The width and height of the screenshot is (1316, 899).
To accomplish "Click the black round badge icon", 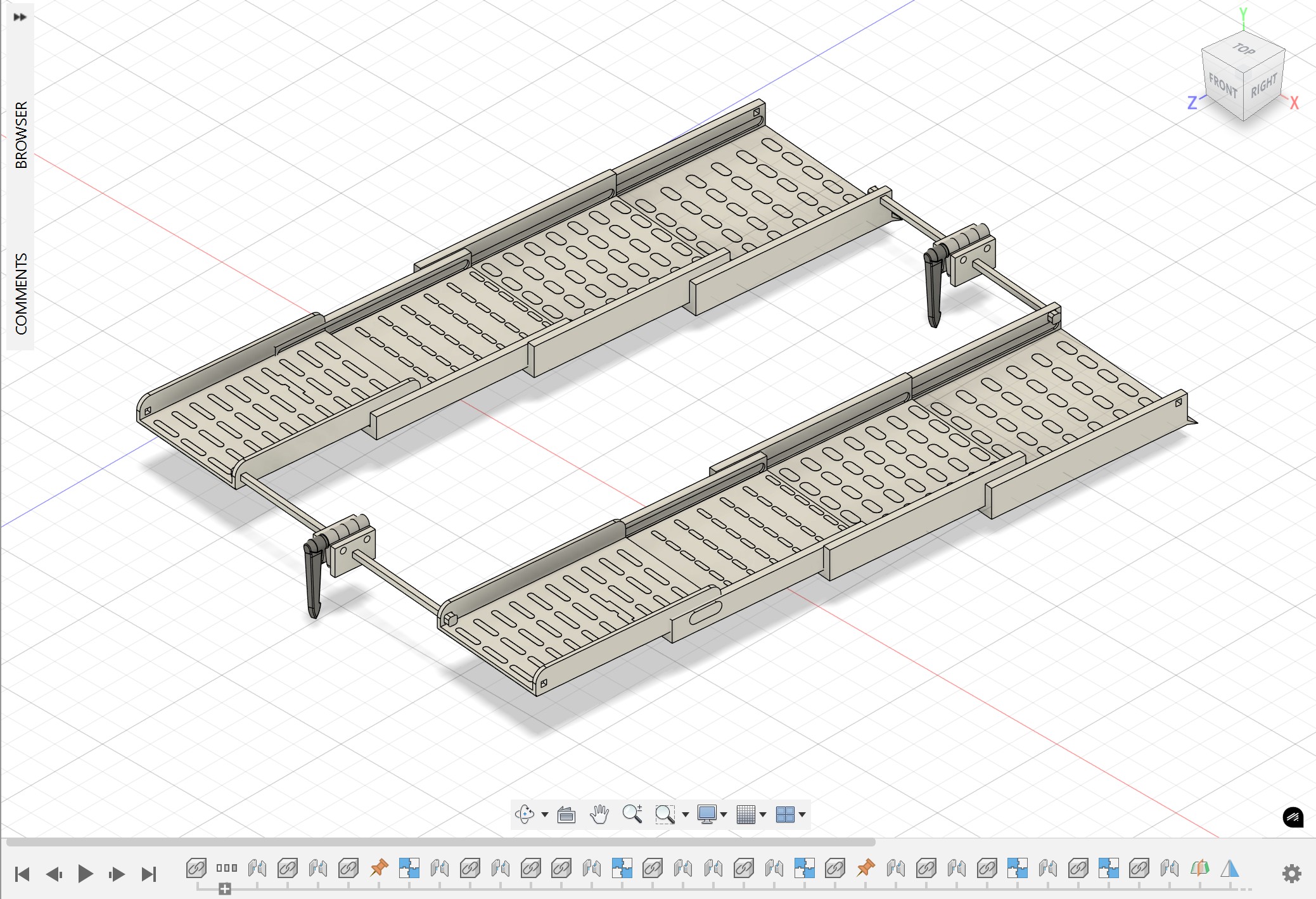I will pyautogui.click(x=1293, y=817).
